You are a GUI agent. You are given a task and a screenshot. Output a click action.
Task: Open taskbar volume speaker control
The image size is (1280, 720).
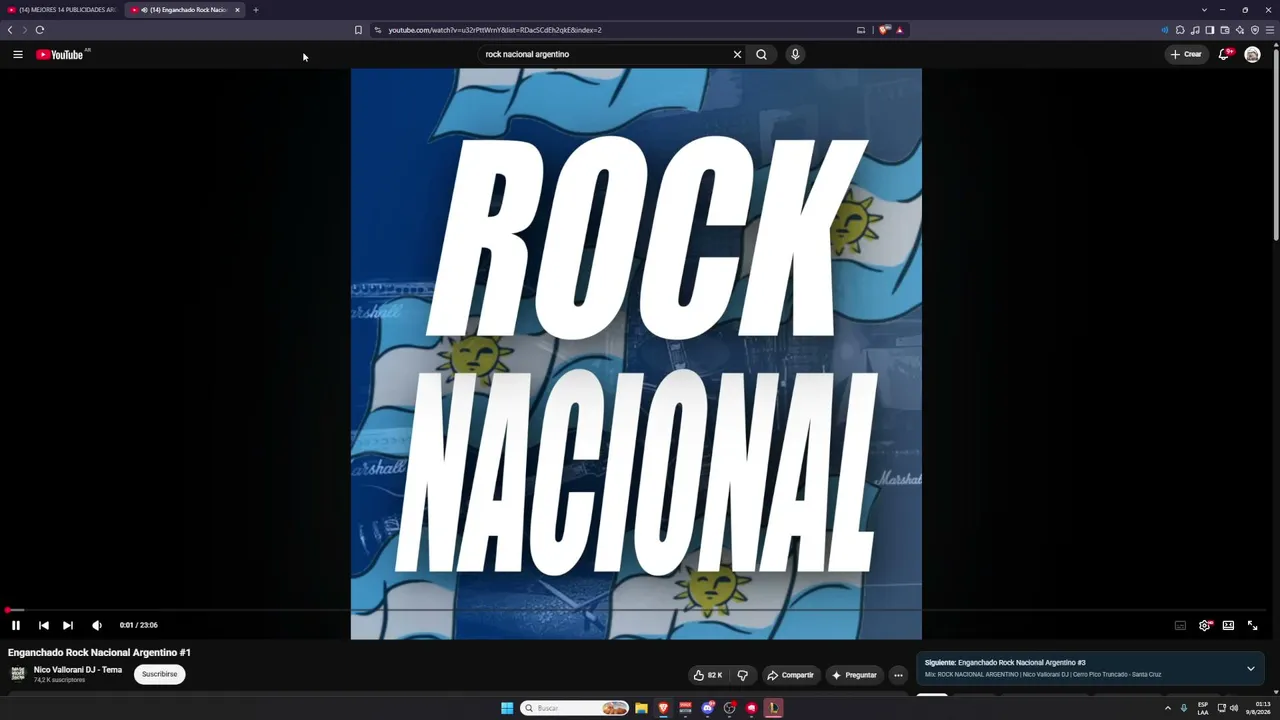pyautogui.click(x=1234, y=708)
